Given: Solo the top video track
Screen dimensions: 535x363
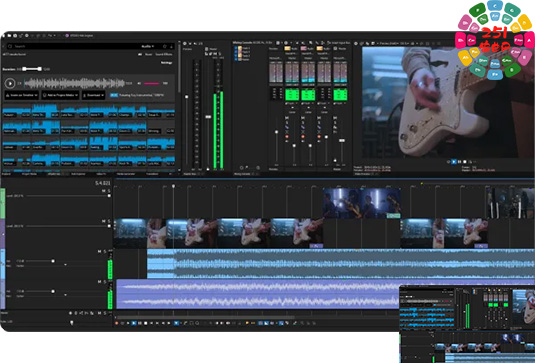Looking at the screenshot, I should (109, 191).
